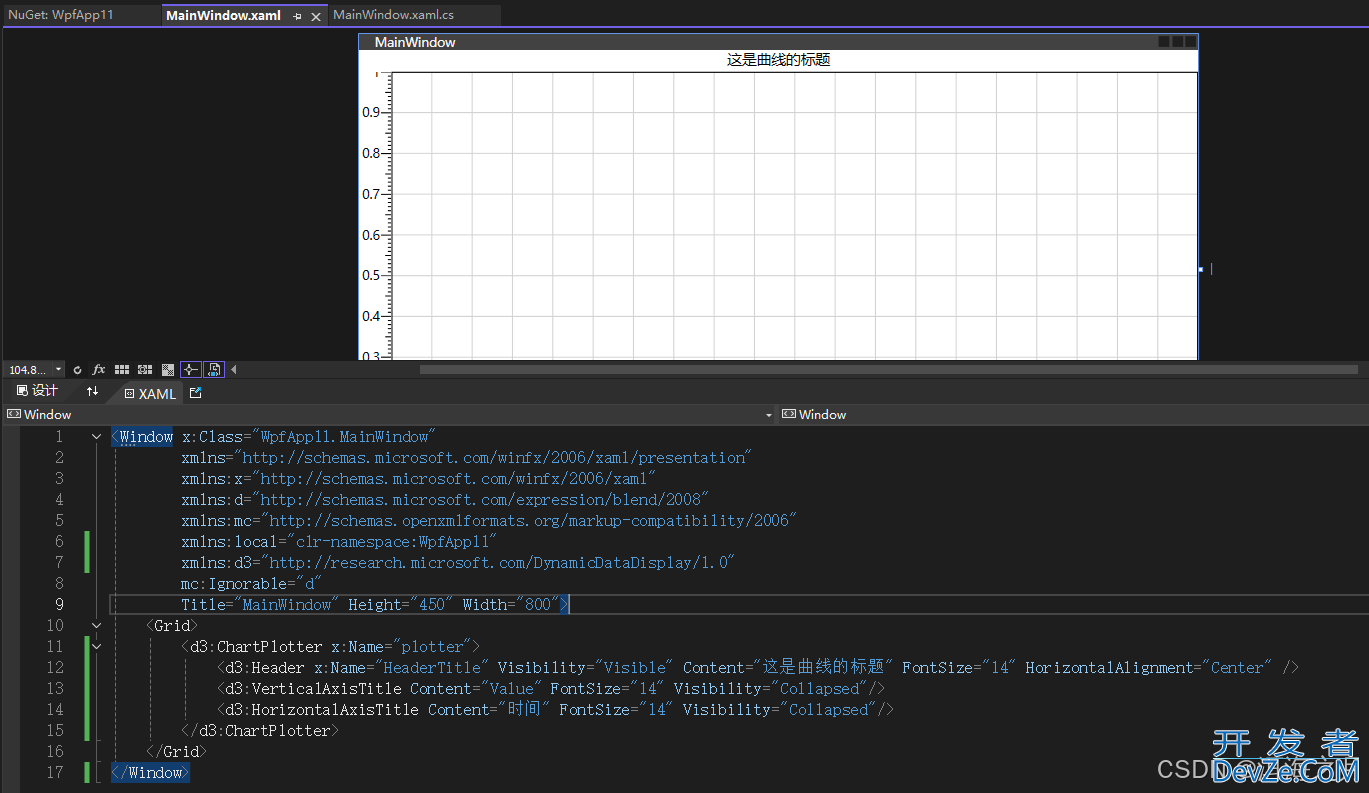1369x793 pixels.
Task: Click the mc:Ignorable attribute on line 8
Action: click(251, 584)
